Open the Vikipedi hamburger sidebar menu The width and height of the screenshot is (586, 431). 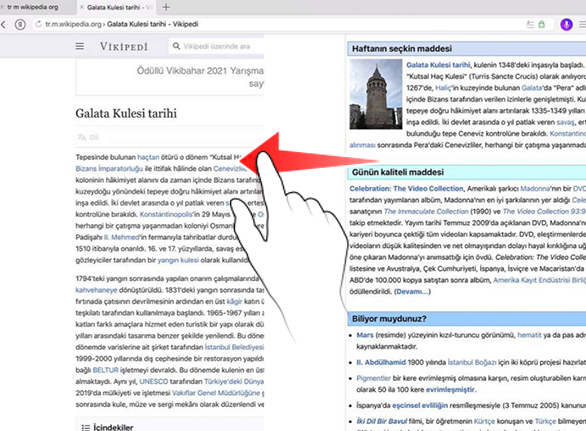click(x=80, y=46)
